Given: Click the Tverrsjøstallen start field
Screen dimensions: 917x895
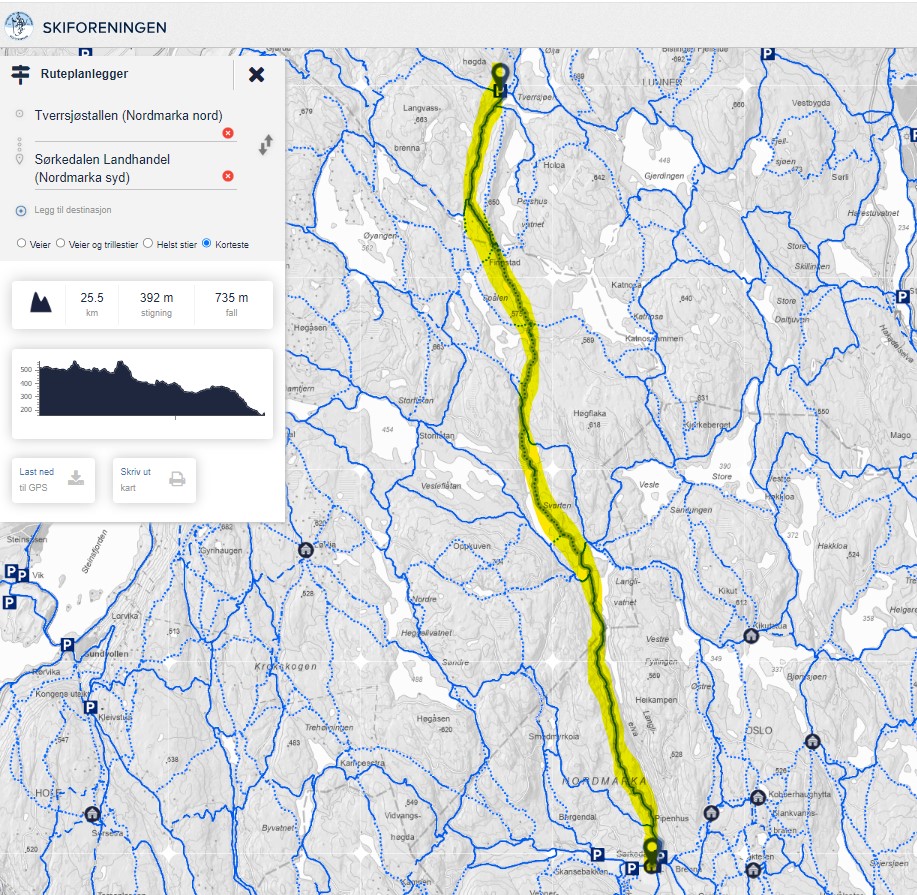Looking at the screenshot, I should tap(127, 115).
